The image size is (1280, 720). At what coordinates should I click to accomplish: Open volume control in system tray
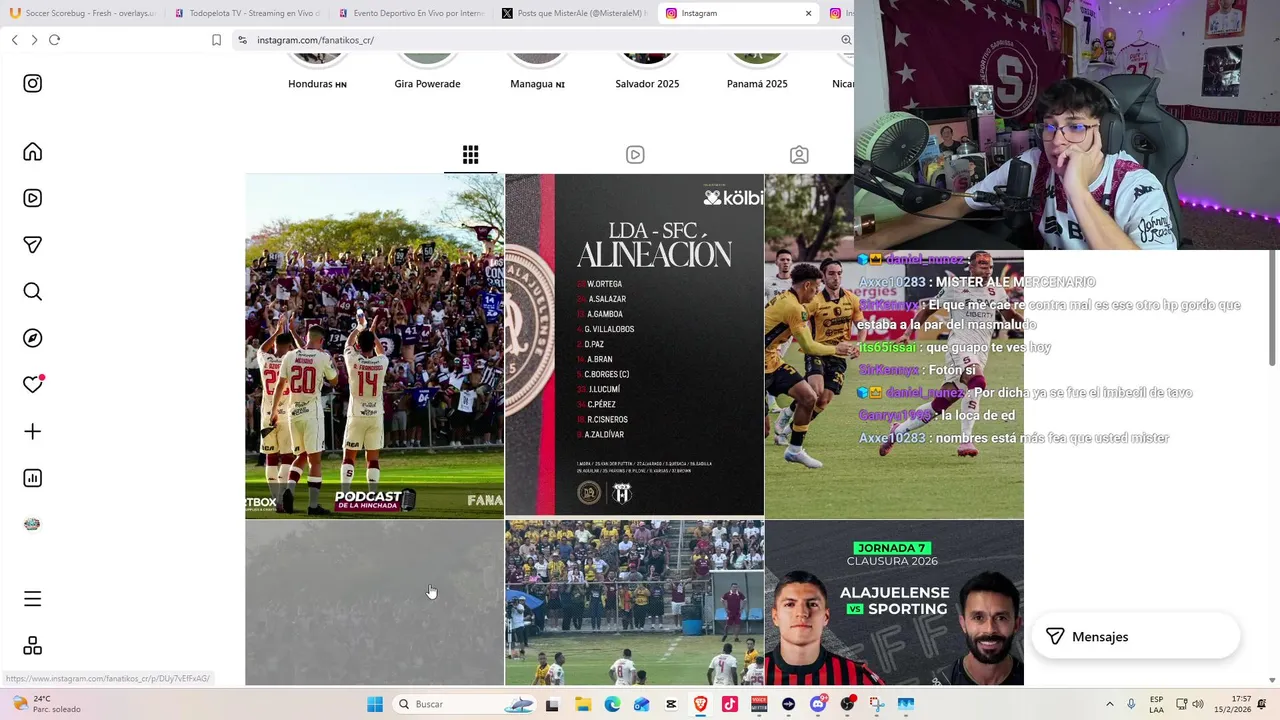1199,704
